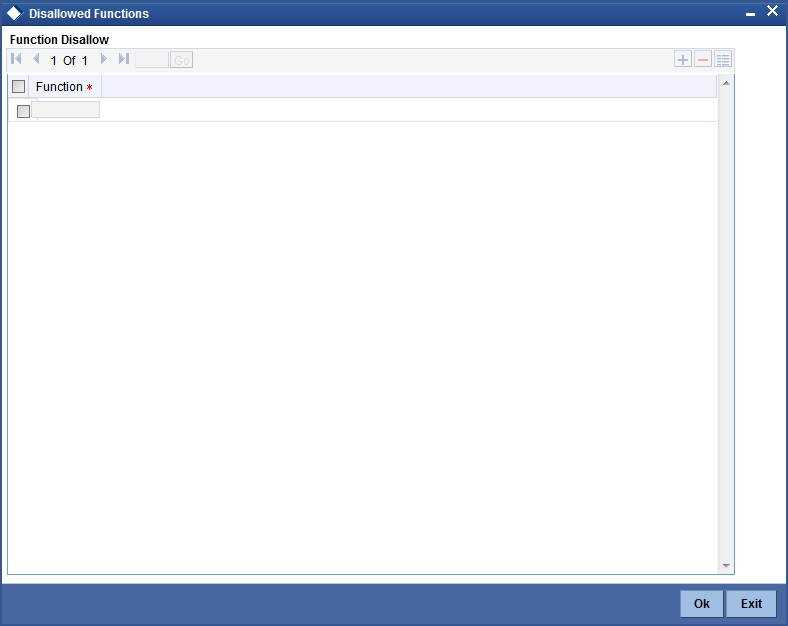The height and width of the screenshot is (626, 788).
Task: Jump to last page of records
Action: (x=124, y=59)
